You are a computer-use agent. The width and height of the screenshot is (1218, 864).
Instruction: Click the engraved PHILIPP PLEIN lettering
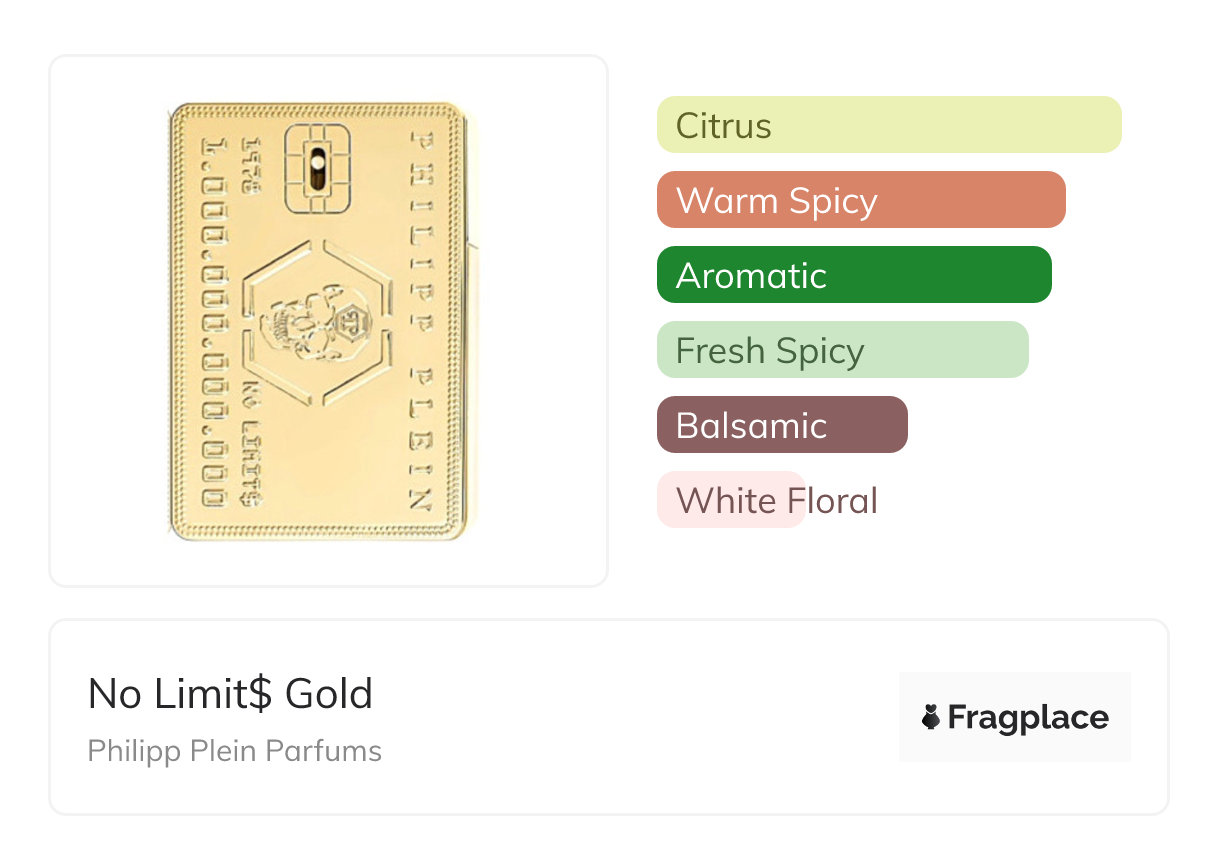(422, 320)
